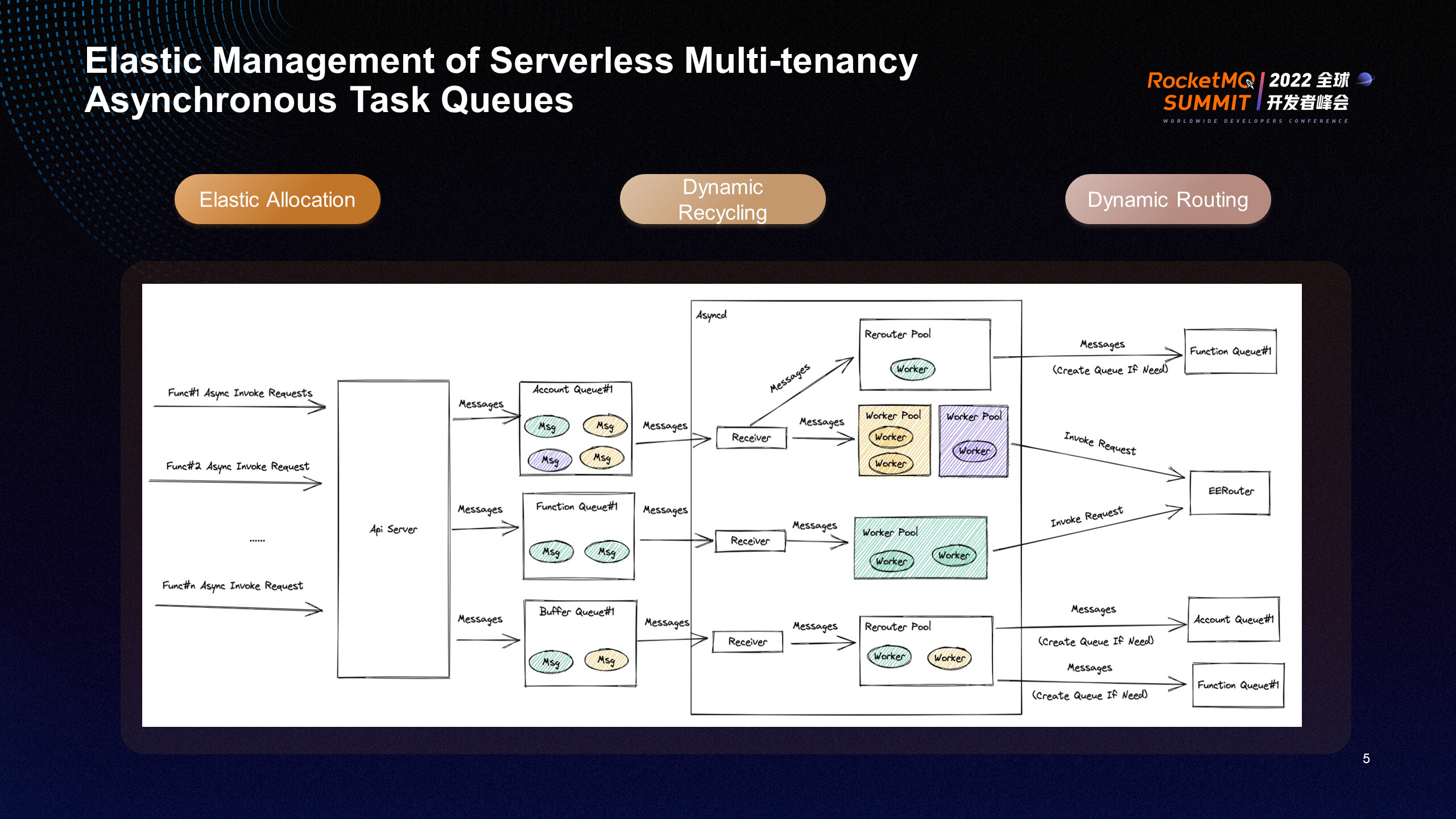The width and height of the screenshot is (1456, 819).
Task: Click the upper Invoke Request arrow label
Action: [x=1100, y=444]
